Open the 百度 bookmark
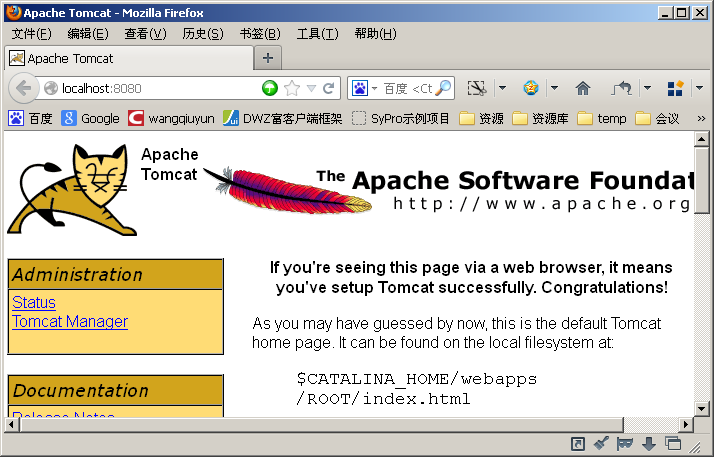Image resolution: width=714 pixels, height=457 pixels. (30, 118)
